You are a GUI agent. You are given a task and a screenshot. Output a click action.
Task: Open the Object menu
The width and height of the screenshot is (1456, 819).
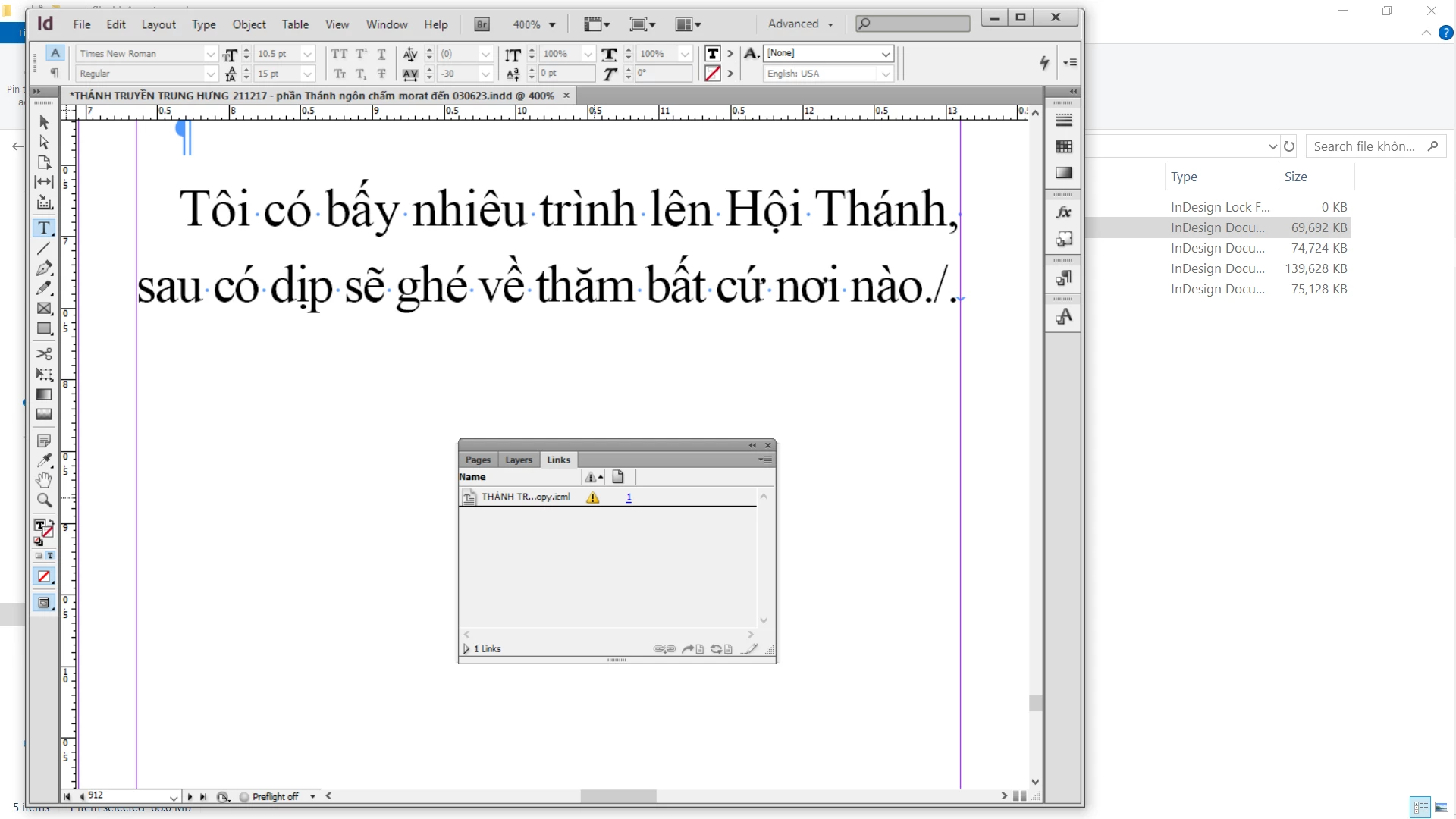[248, 24]
